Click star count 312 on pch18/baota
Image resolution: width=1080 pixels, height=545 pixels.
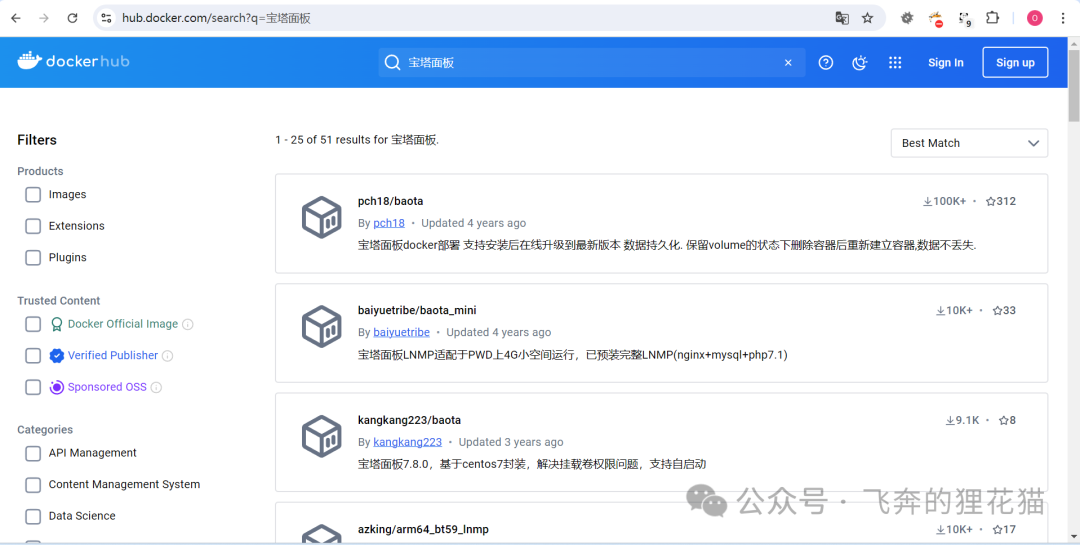click(x=1001, y=201)
